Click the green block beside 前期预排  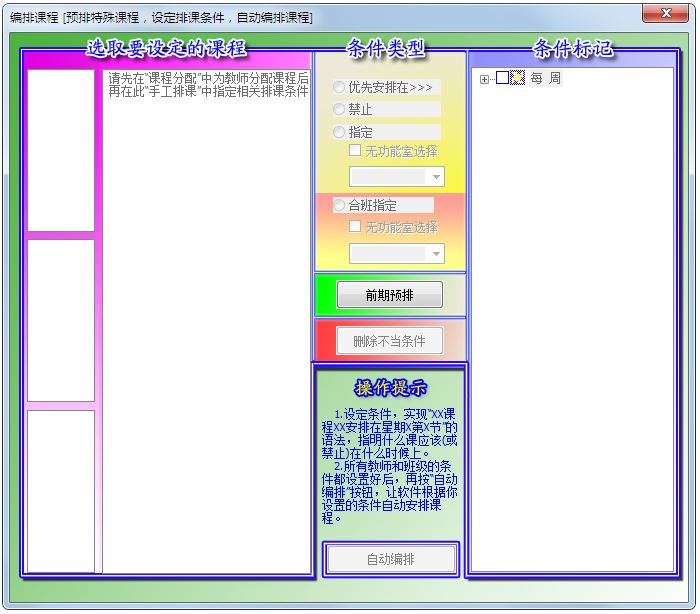pos(325,295)
